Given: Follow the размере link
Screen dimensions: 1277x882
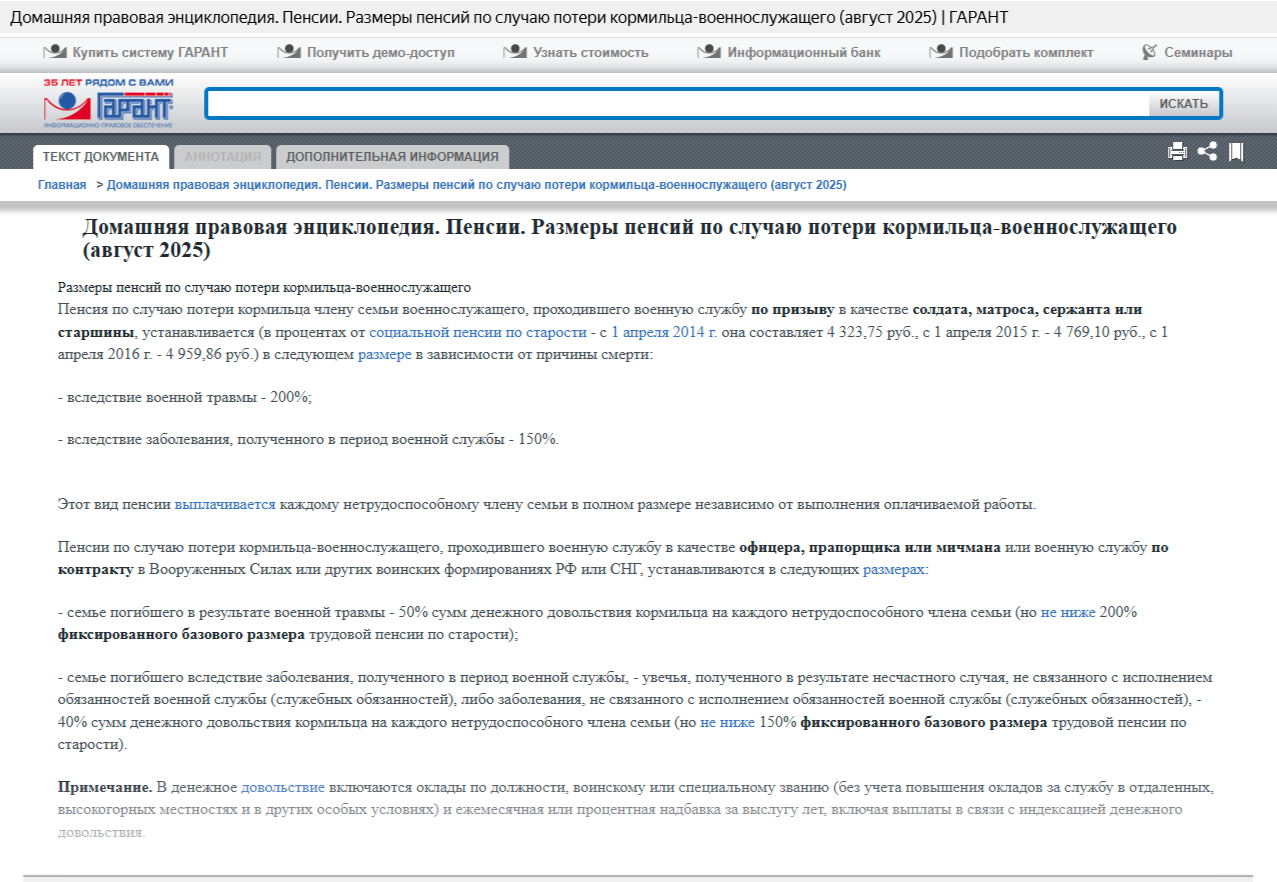Looking at the screenshot, I should pyautogui.click(x=384, y=354).
